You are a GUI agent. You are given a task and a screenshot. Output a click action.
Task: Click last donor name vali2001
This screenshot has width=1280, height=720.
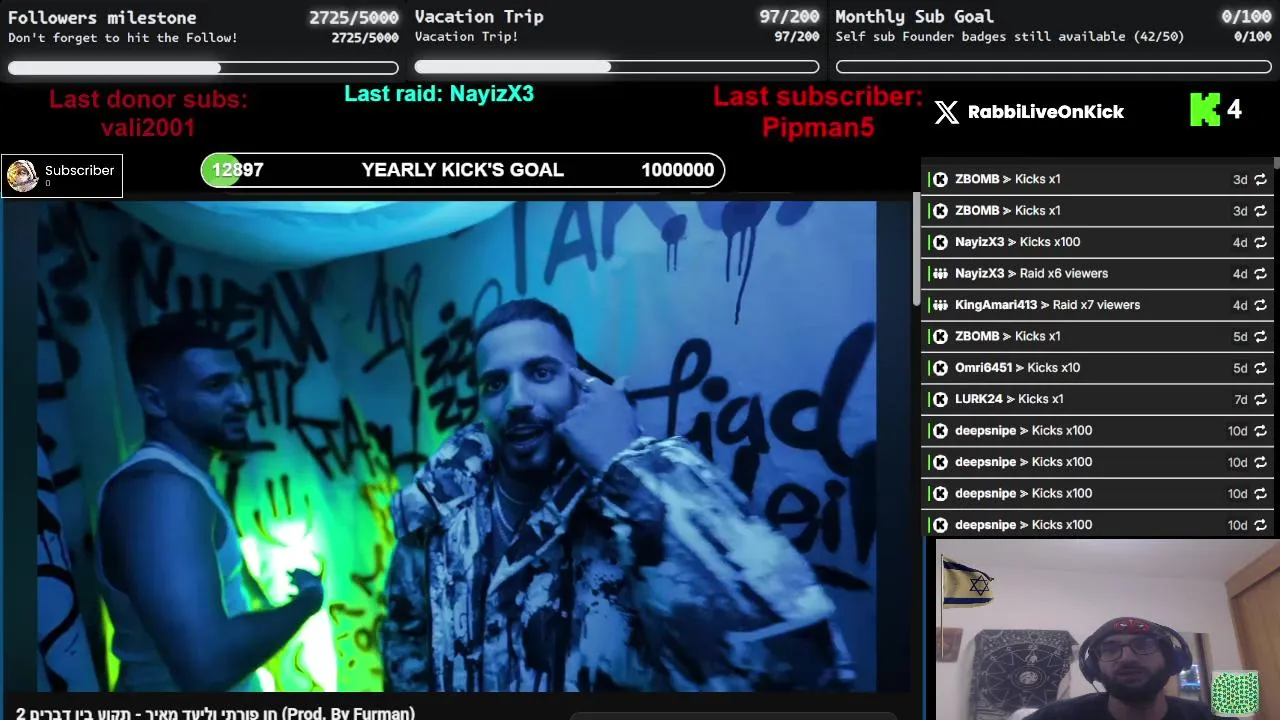pos(148,128)
